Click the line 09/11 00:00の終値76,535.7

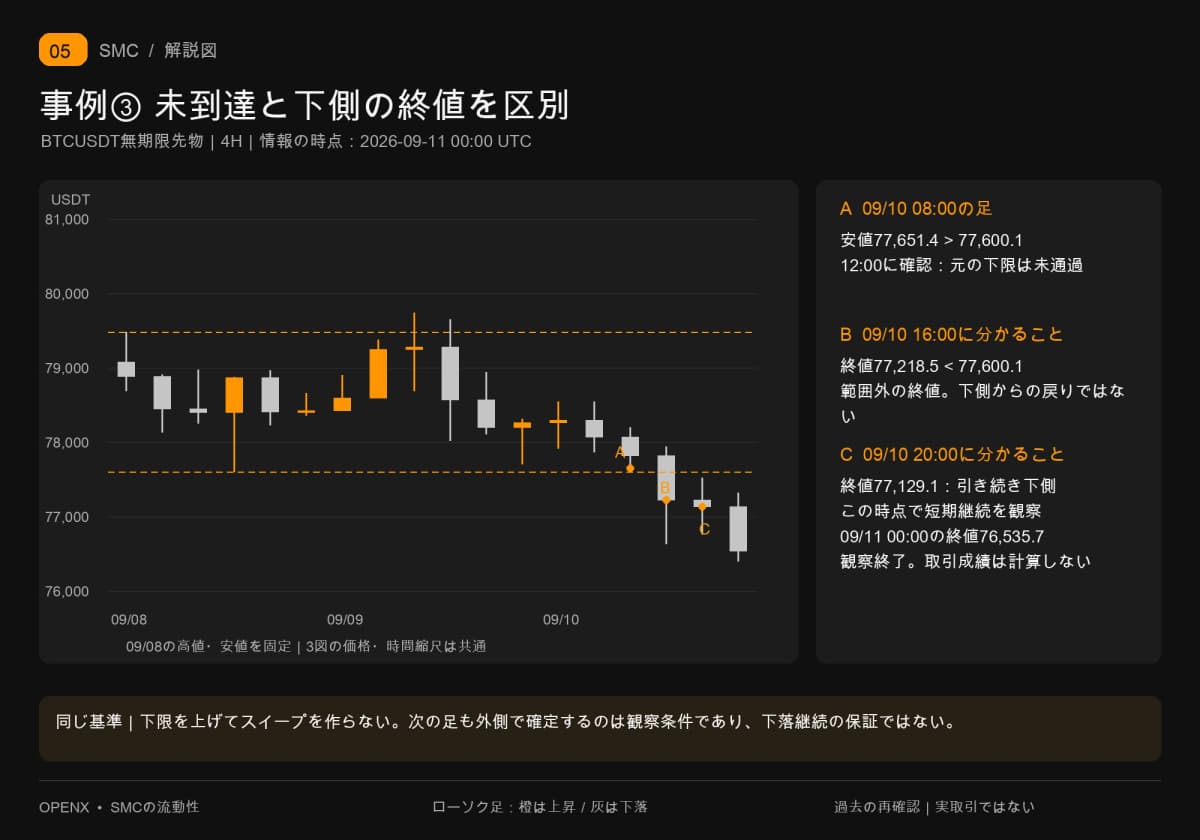pos(943,536)
